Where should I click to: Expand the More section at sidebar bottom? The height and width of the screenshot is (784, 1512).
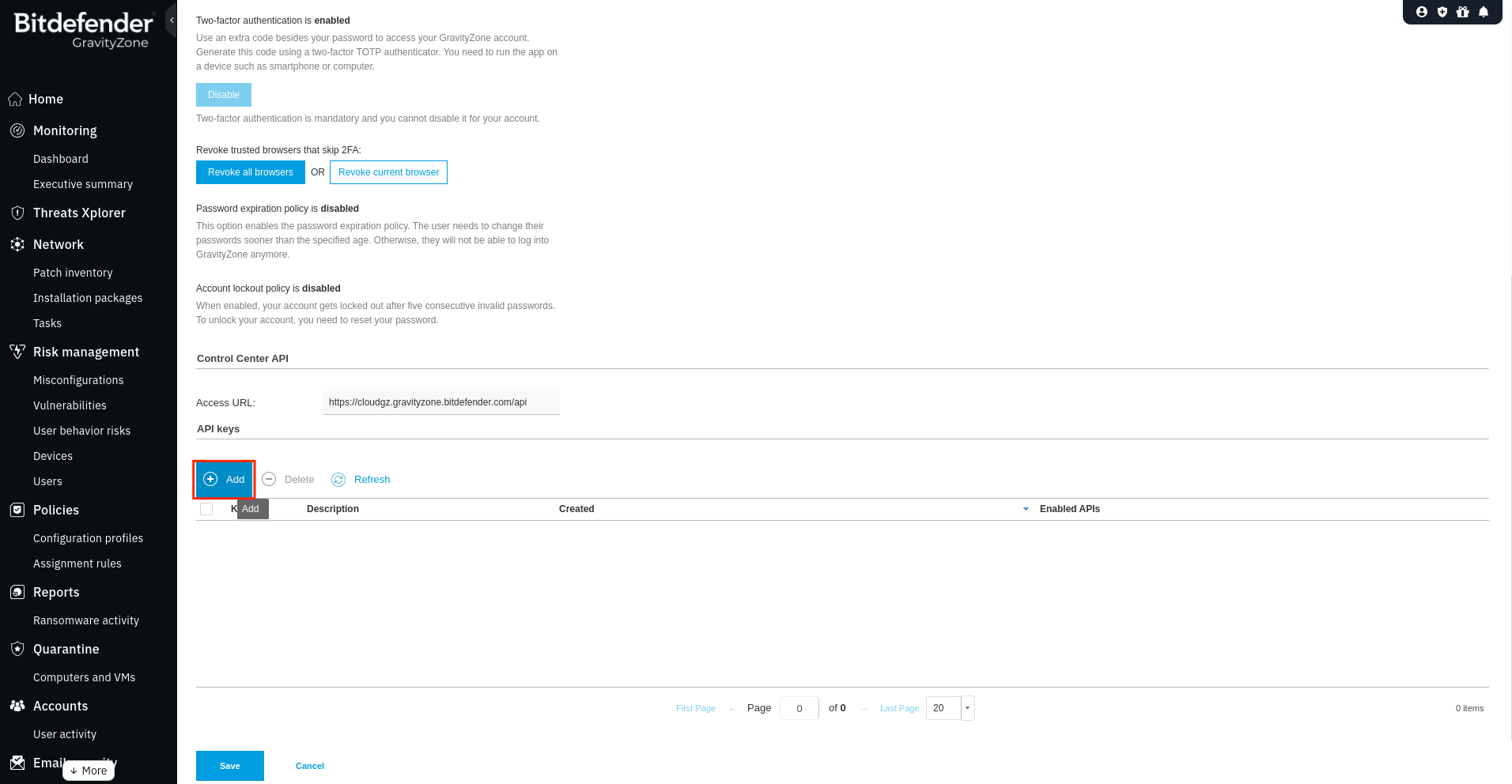click(88, 771)
